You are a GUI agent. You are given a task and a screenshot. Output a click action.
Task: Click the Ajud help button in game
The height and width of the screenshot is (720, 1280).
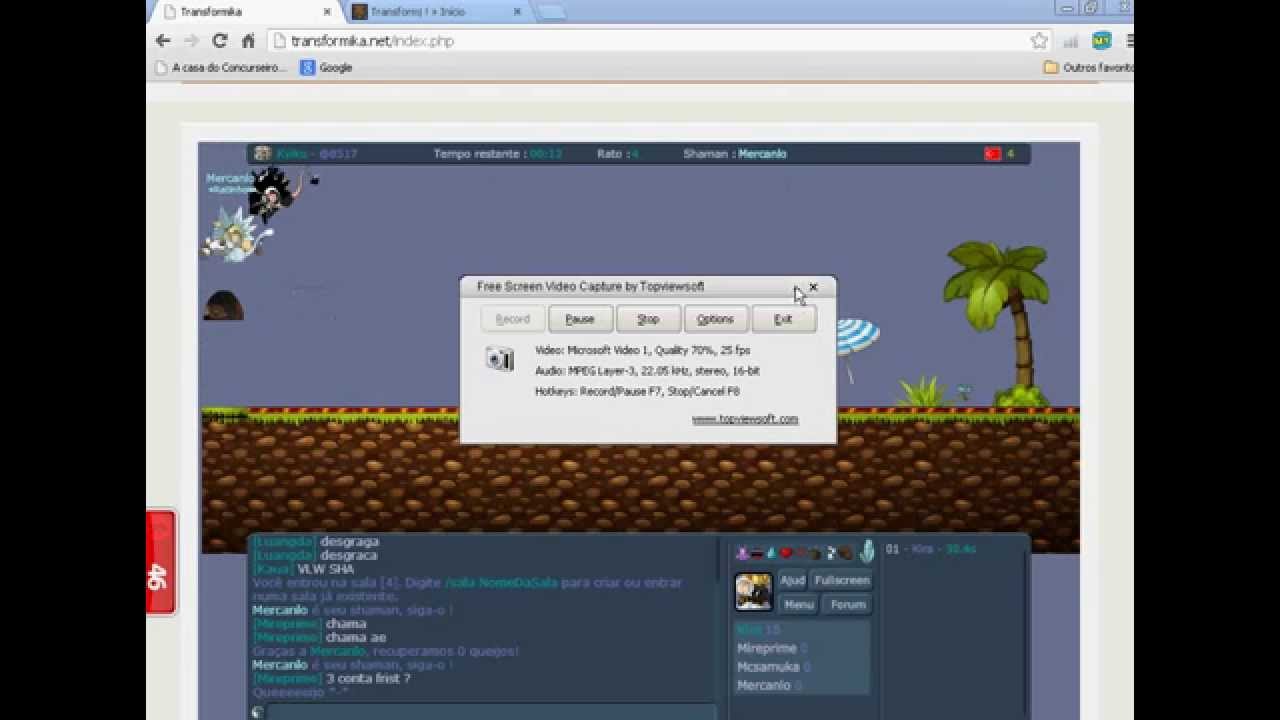point(792,580)
